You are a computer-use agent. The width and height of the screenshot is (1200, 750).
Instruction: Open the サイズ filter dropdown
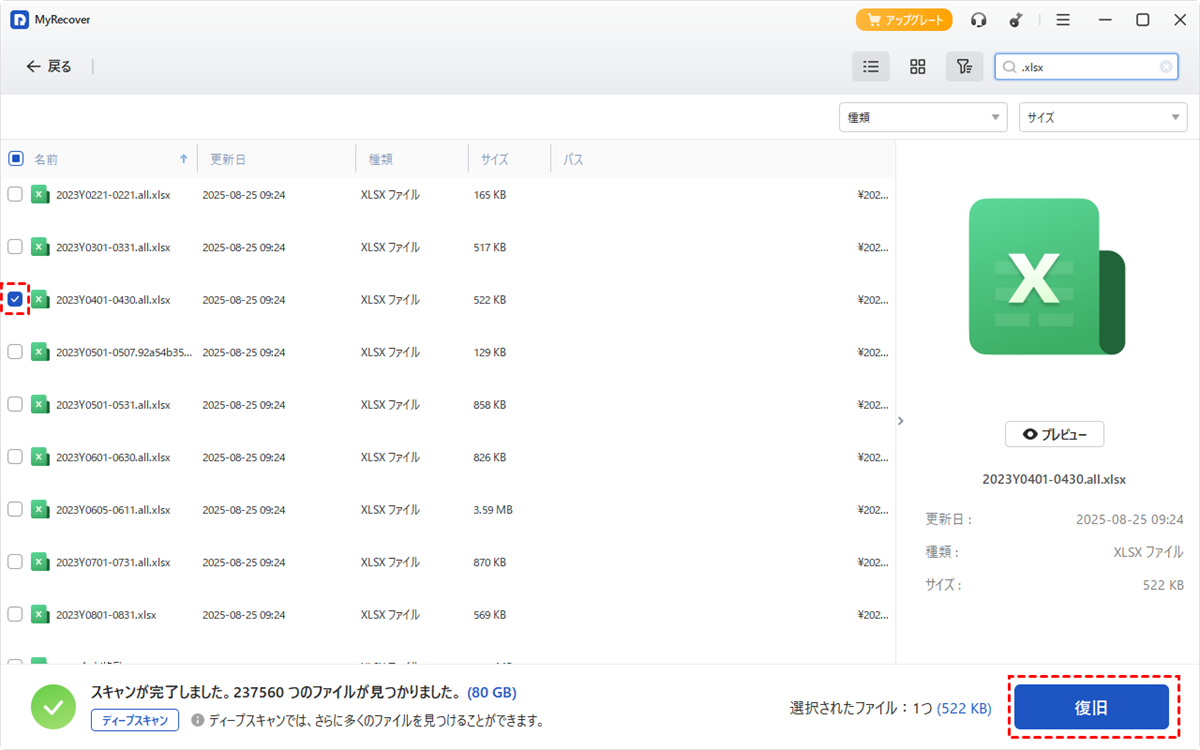coord(1103,117)
